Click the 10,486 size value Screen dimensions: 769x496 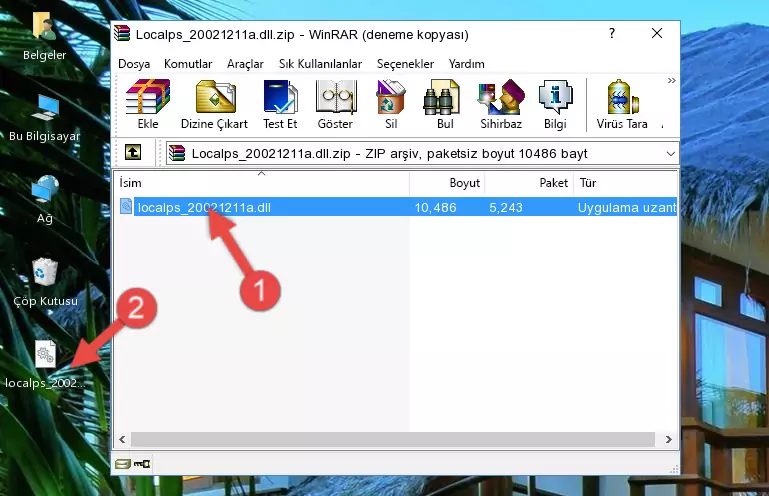tap(436, 208)
